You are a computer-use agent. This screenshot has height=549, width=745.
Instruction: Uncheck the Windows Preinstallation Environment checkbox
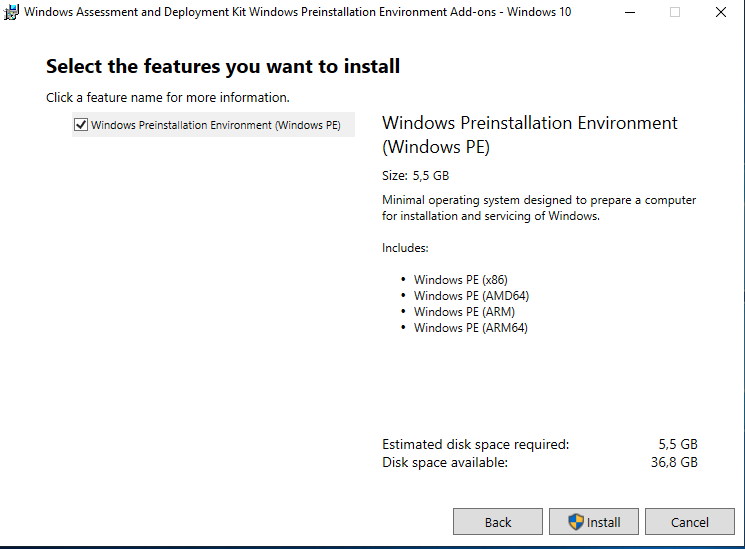[x=80, y=125]
